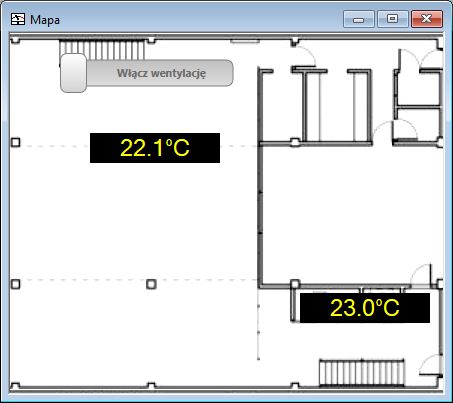Click the column marker left of 22.1°C

[x=16, y=142]
